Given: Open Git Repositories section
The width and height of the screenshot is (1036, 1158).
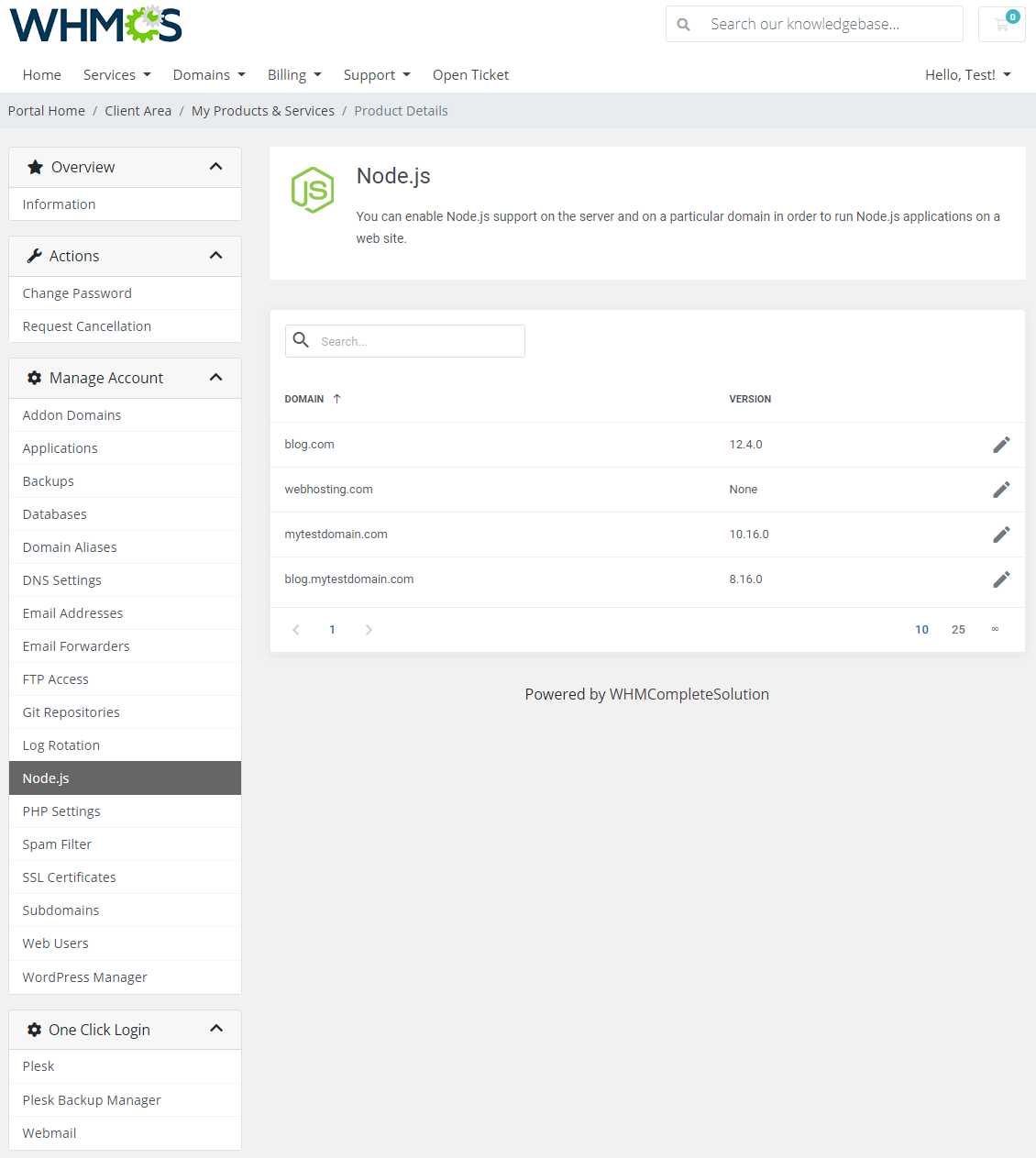Looking at the screenshot, I should [x=125, y=712].
